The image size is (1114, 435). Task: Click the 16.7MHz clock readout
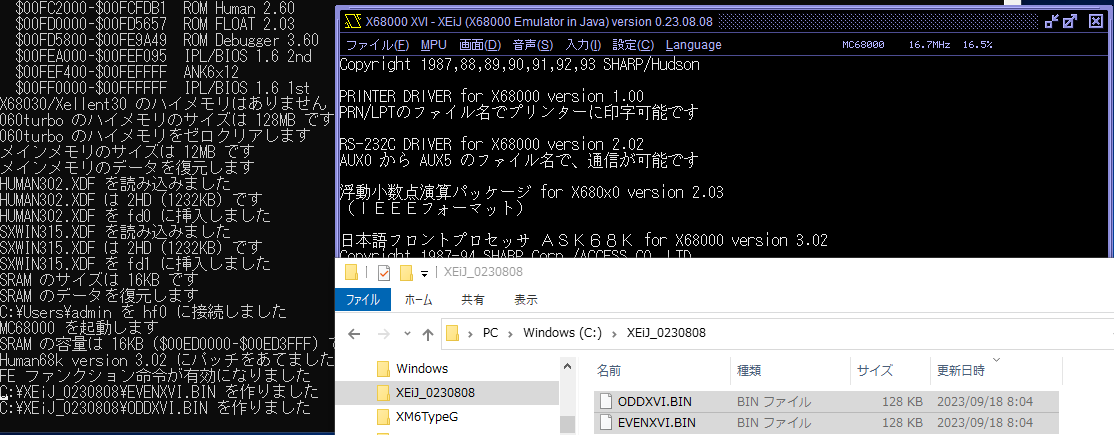[x=930, y=45]
